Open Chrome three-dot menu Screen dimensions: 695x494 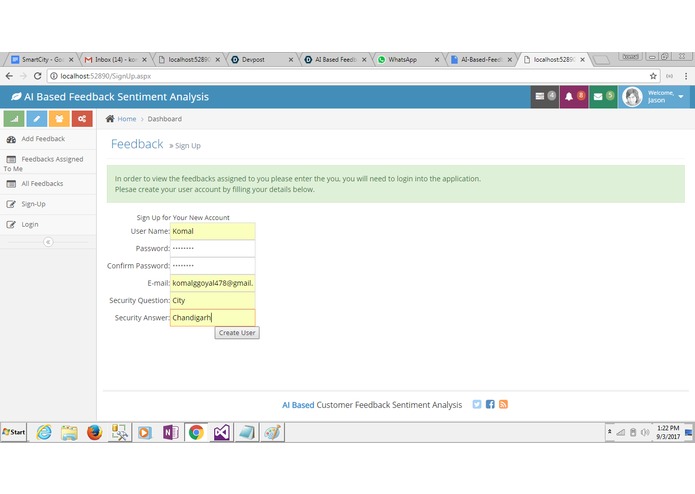[686, 76]
